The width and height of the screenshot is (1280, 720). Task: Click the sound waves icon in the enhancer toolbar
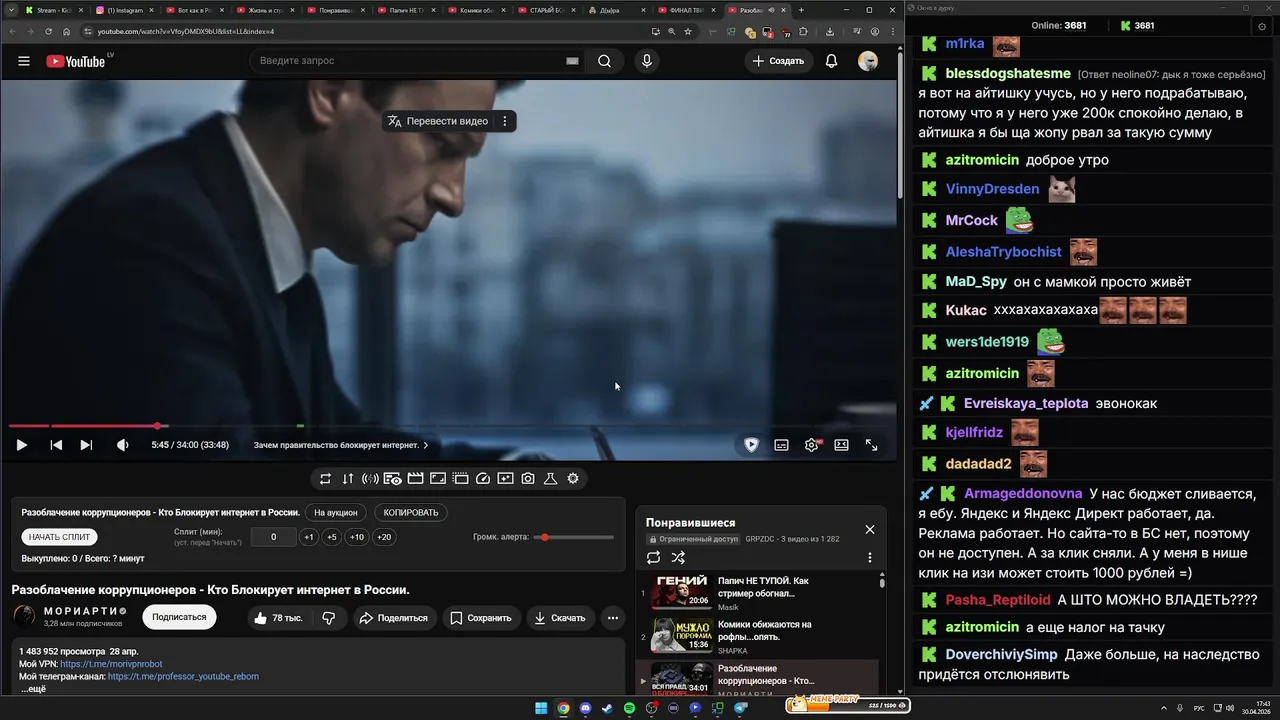point(370,479)
